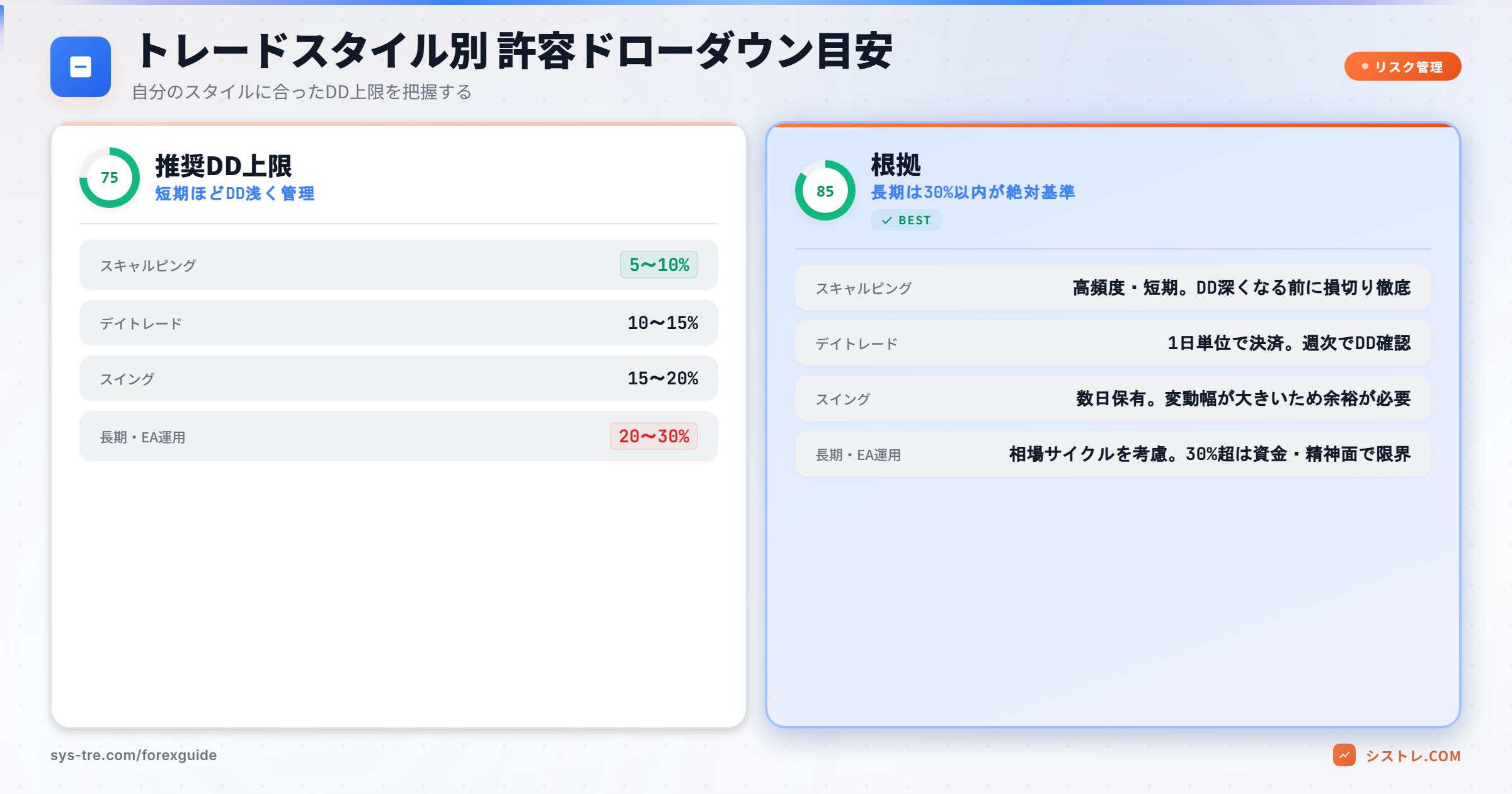Viewport: 1512px width, 794px height.
Task: Click the 推奨DD上限 heading
Action: pos(224,166)
